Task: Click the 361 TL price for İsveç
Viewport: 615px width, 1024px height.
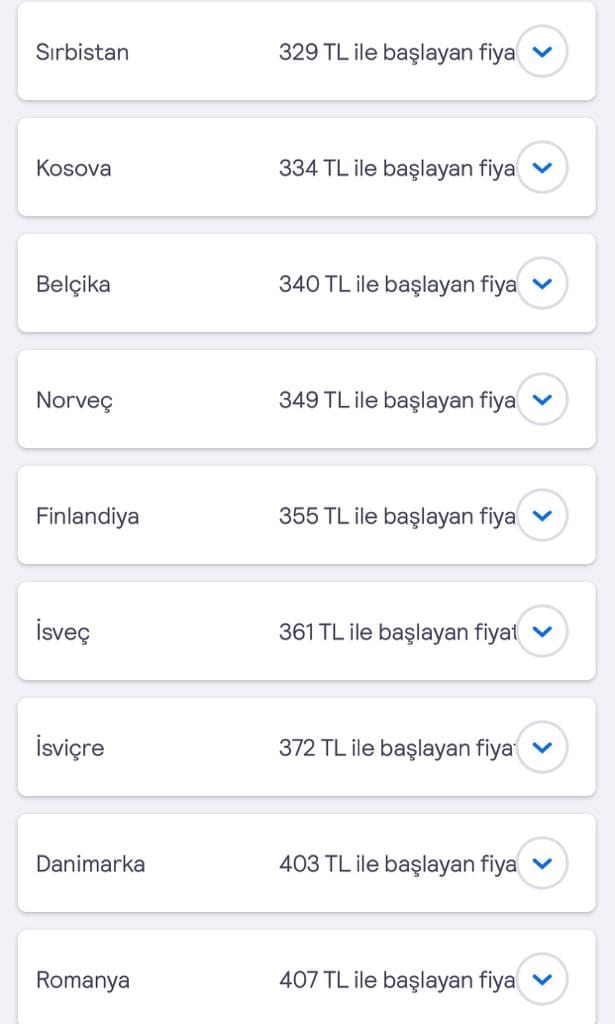Action: (396, 632)
